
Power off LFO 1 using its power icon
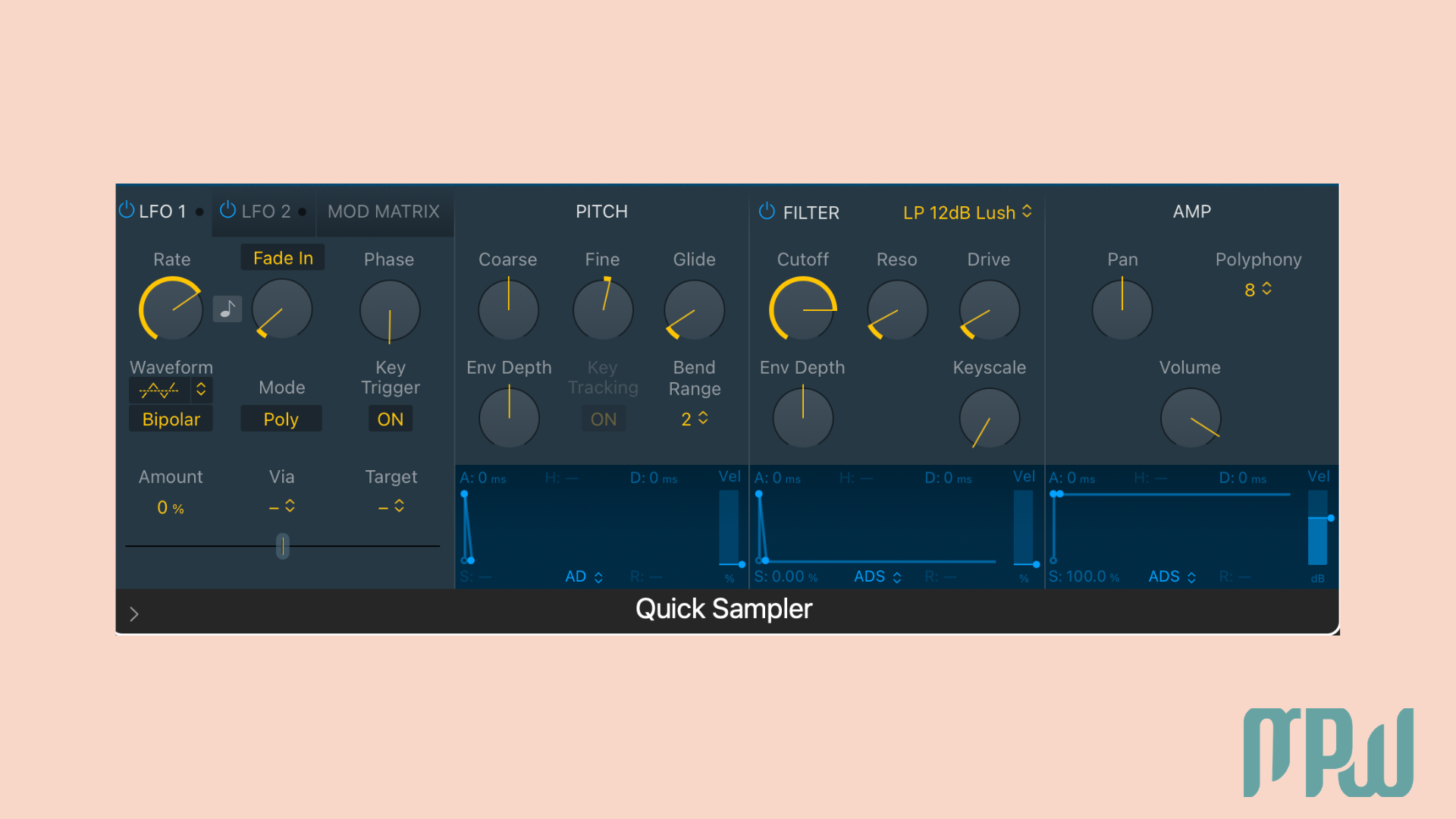click(126, 211)
